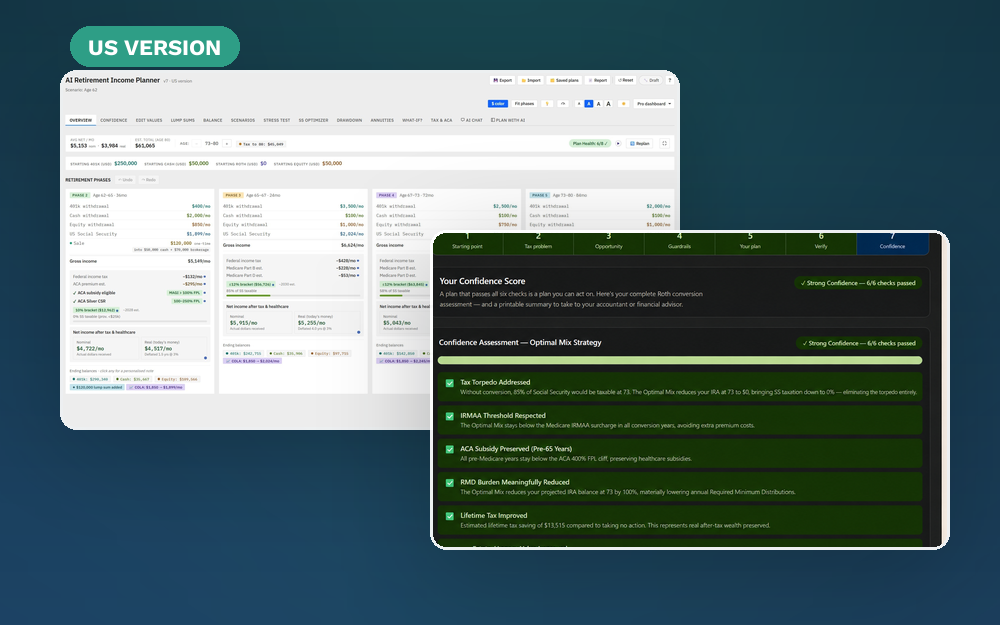Screen dimensions: 1000x625
Task: Open the What-If? tab
Action: 412,120
